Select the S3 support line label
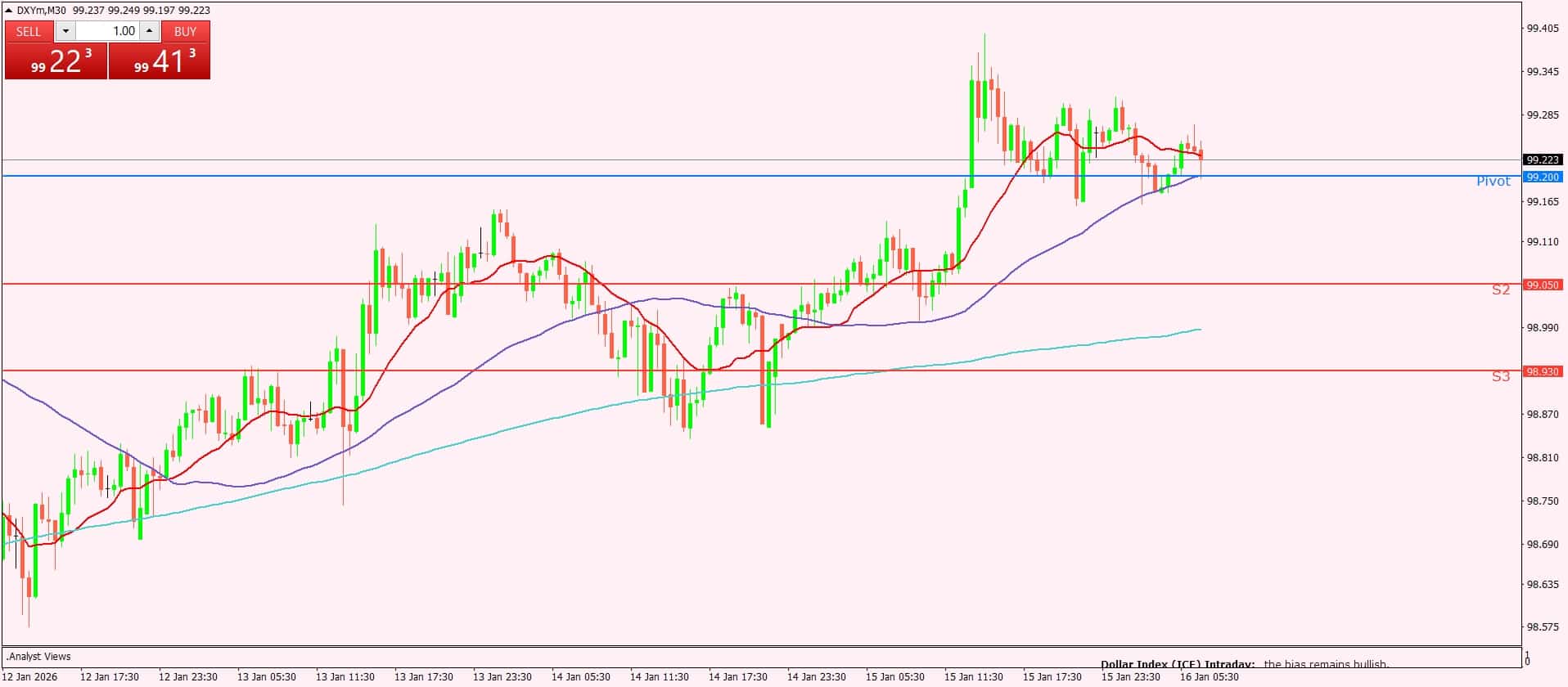The width and height of the screenshot is (1568, 687). click(x=1500, y=376)
